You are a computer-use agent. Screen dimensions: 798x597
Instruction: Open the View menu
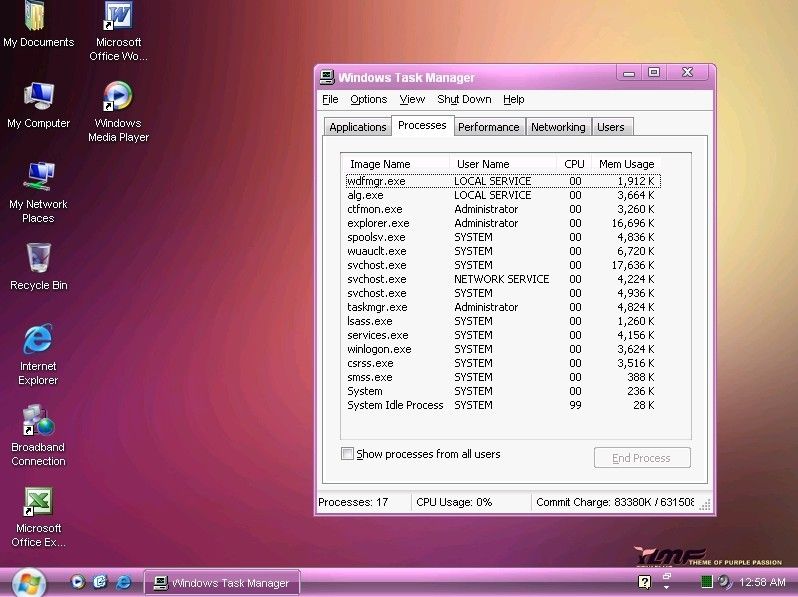(x=412, y=99)
